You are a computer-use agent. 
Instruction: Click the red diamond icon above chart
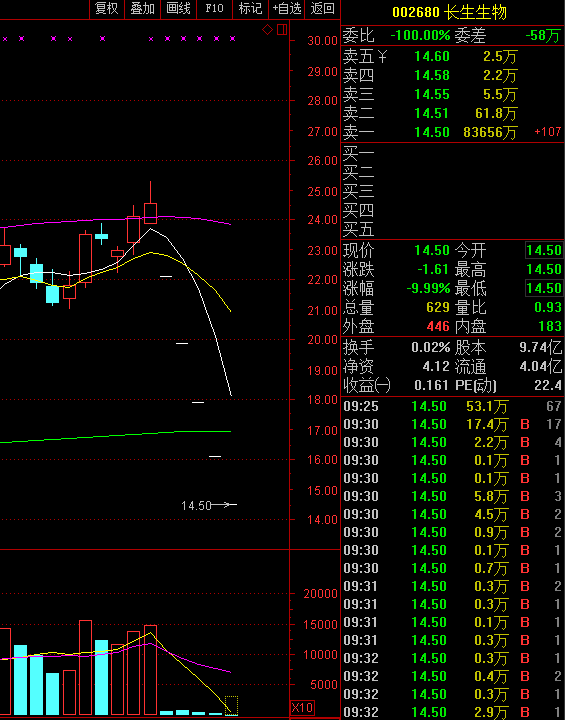267,30
